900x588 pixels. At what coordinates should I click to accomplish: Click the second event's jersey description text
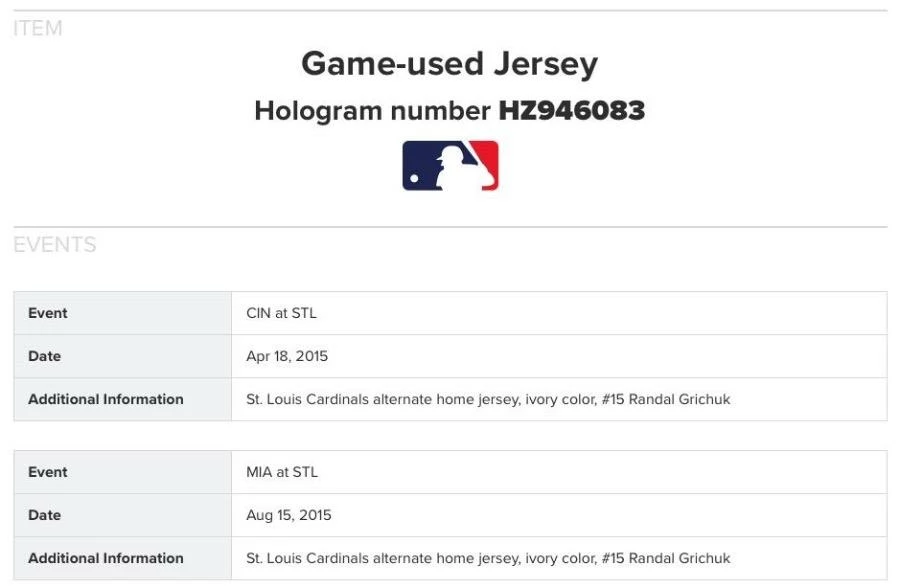pyautogui.click(x=488, y=558)
